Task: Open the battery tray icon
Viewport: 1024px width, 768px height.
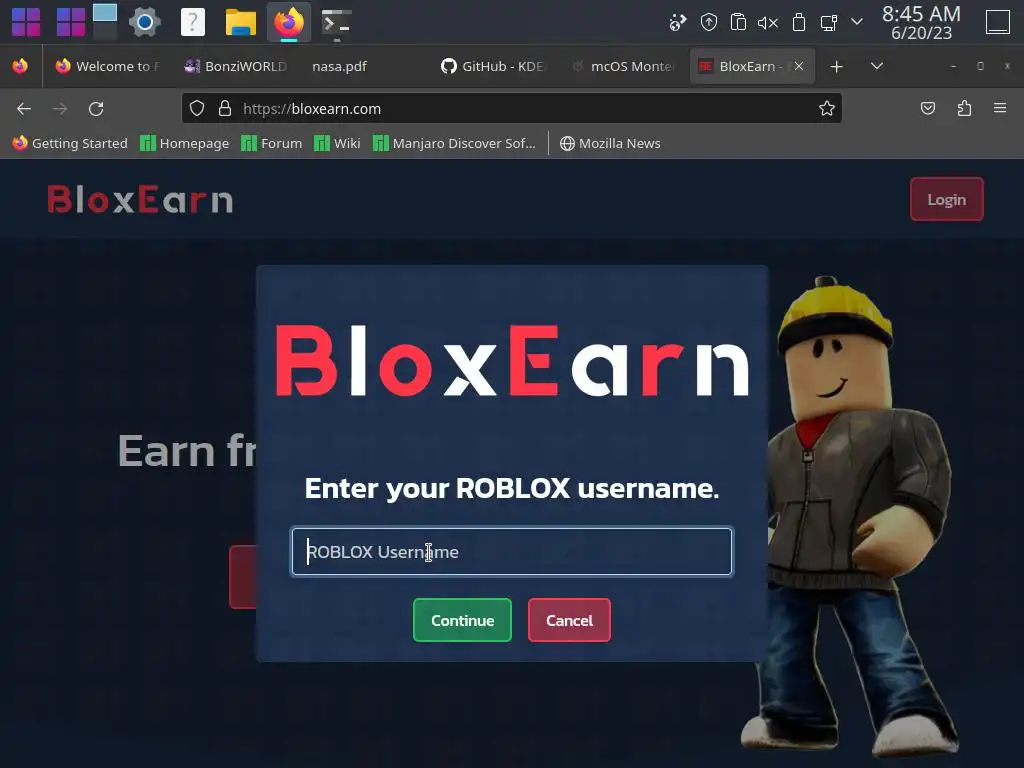Action: (x=799, y=23)
